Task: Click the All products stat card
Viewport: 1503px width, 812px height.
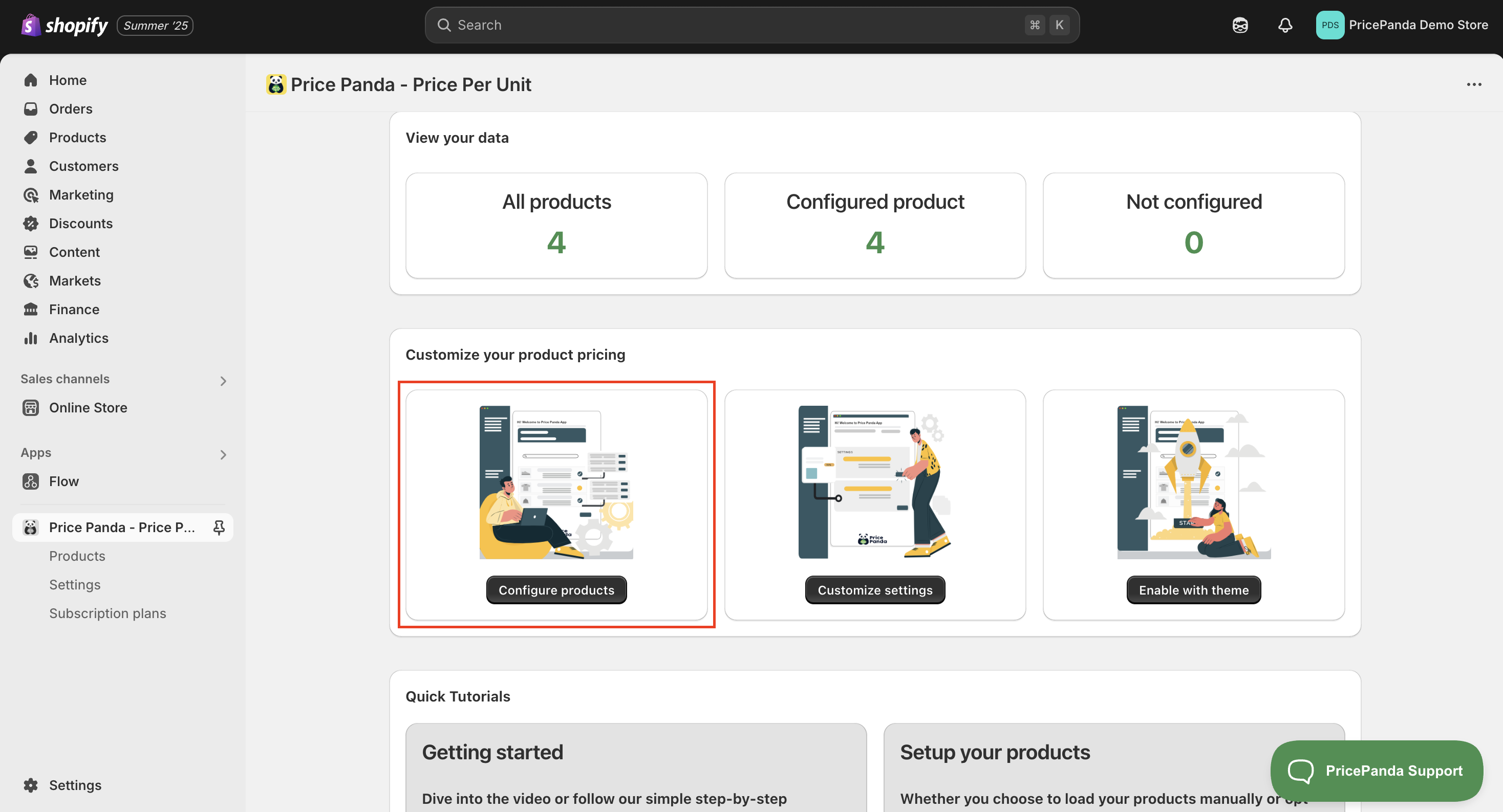Action: coord(556,225)
